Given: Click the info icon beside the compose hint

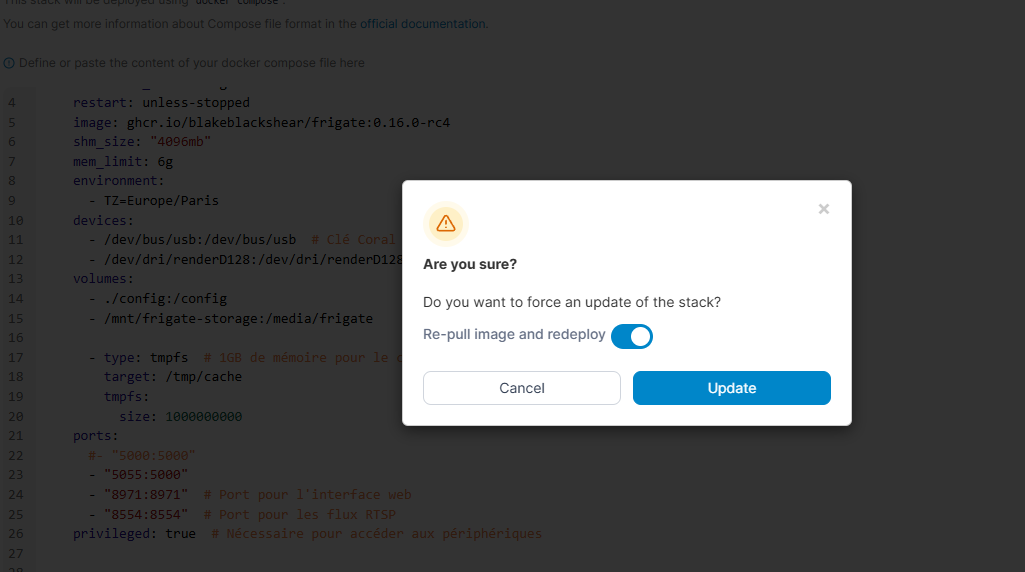Looking at the screenshot, I should click(x=9, y=63).
